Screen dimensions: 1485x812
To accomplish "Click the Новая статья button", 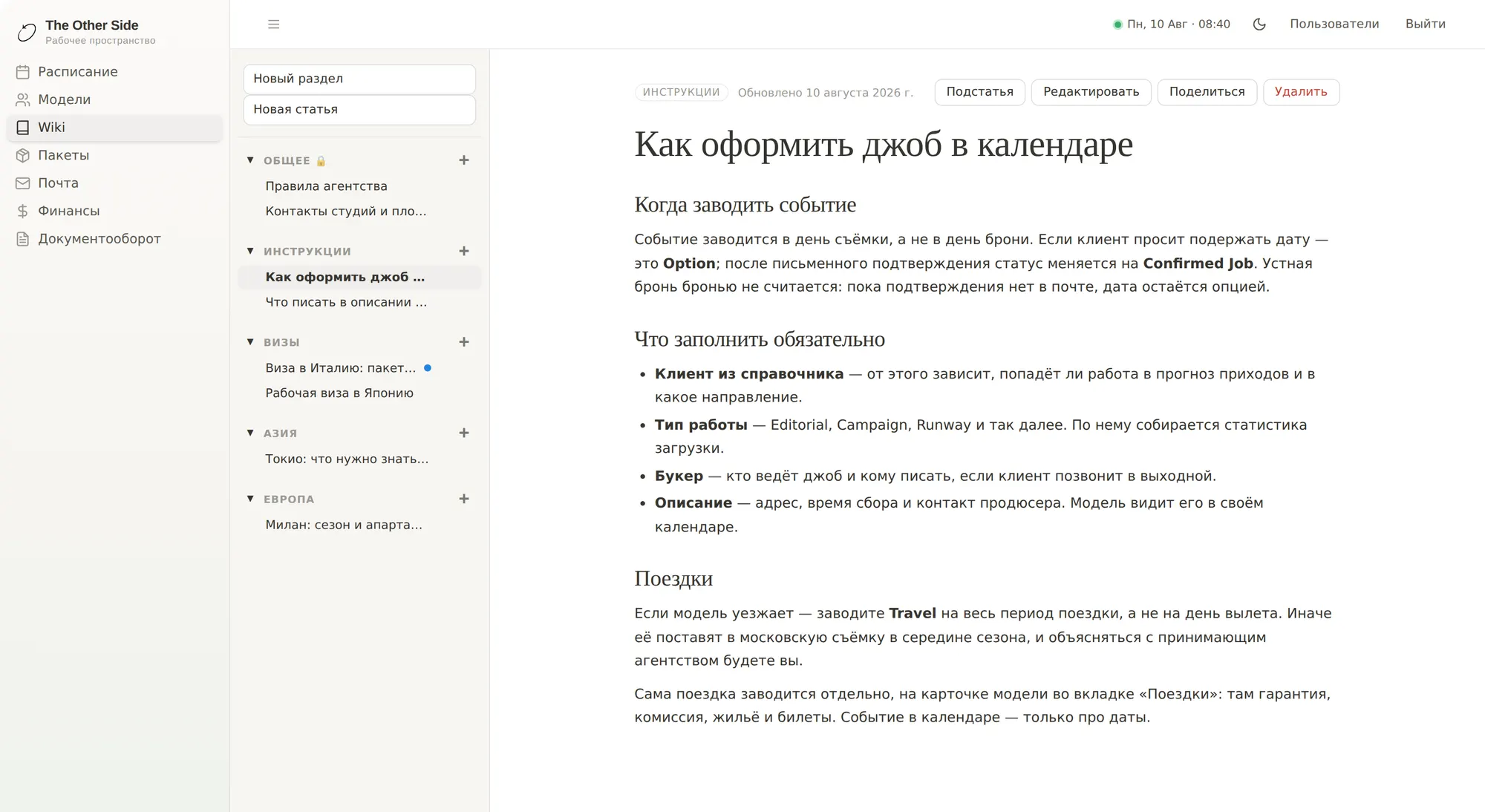I will tap(359, 110).
